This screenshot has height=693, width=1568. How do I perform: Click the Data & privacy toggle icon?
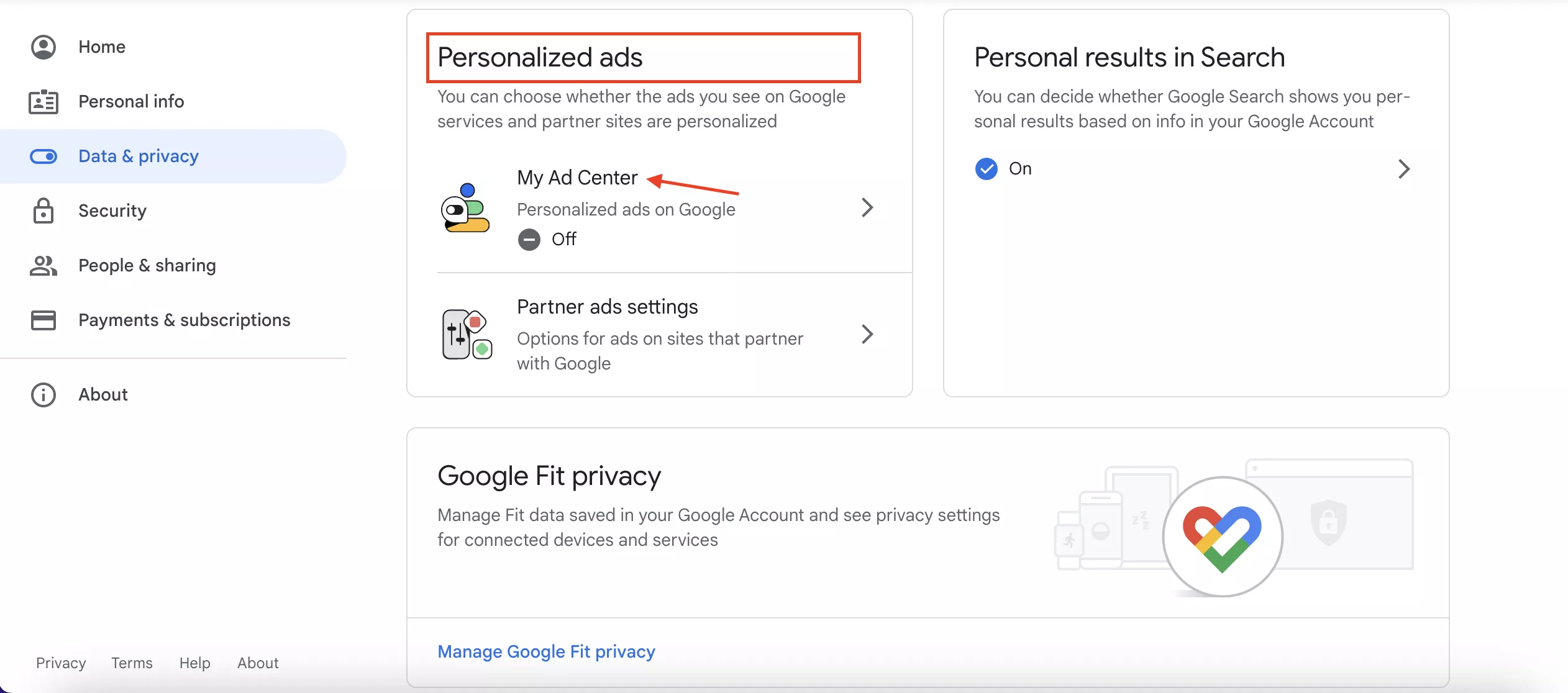pos(43,156)
